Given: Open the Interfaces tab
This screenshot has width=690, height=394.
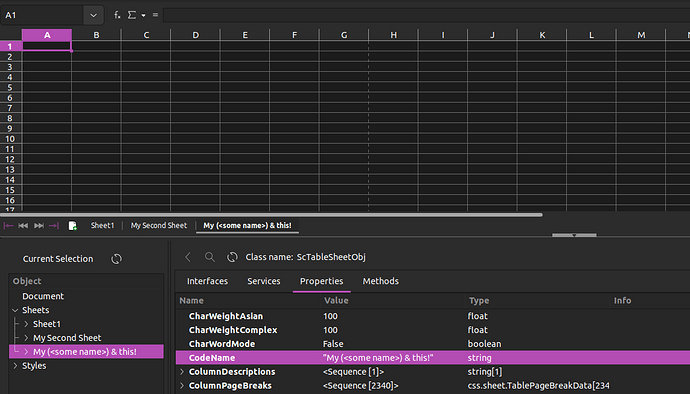Looking at the screenshot, I should tap(207, 281).
